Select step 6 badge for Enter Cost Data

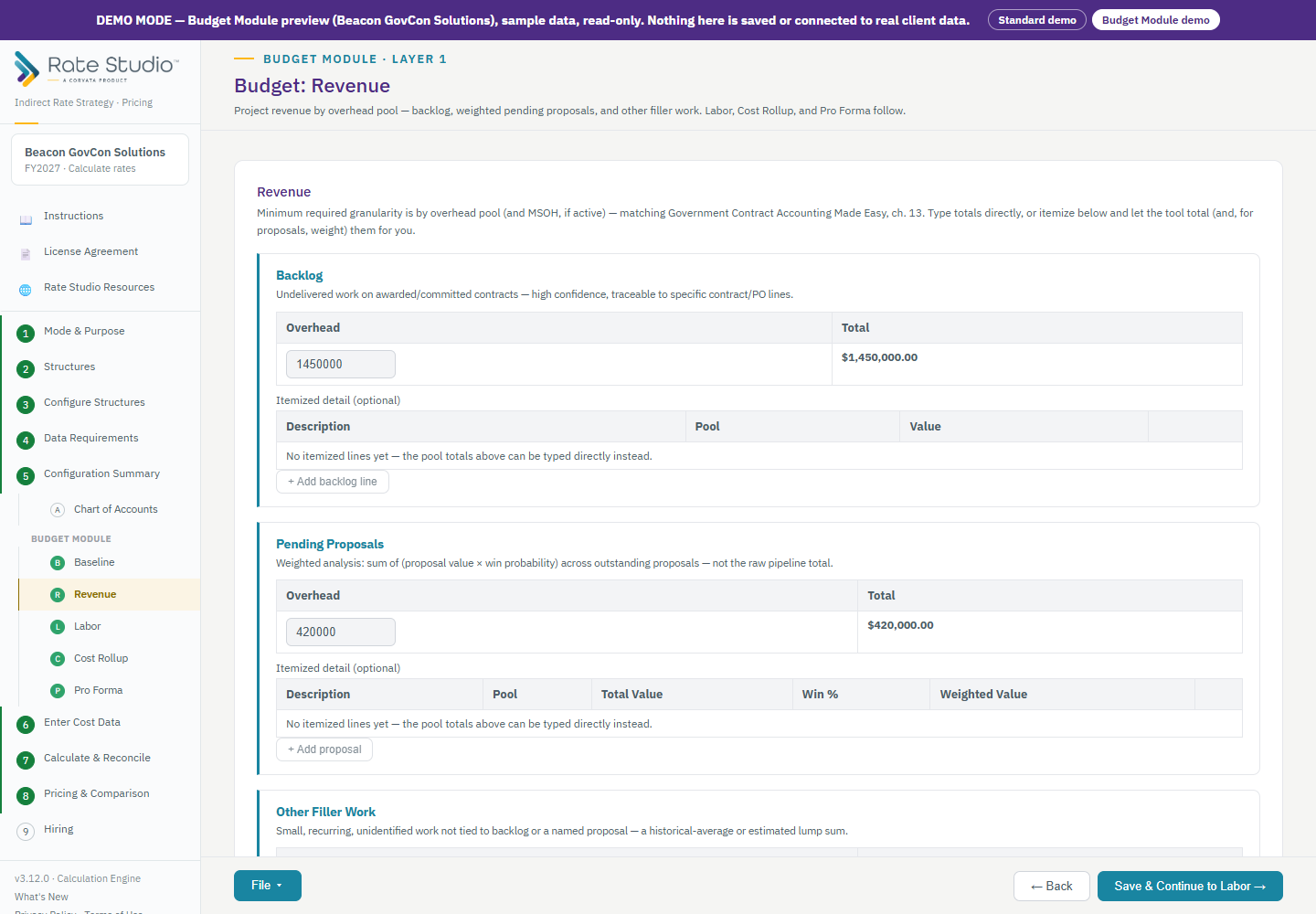[26, 724]
